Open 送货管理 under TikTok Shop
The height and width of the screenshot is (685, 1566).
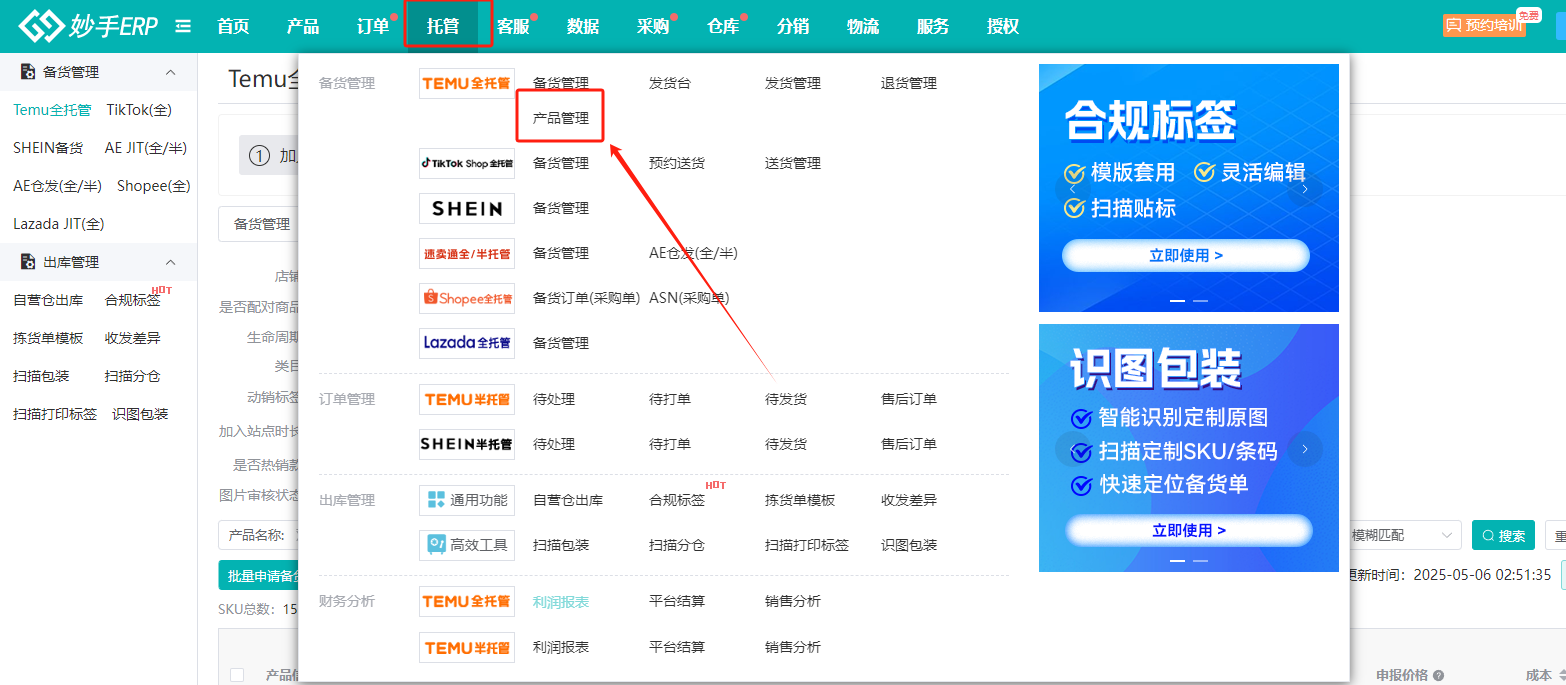tap(793, 163)
